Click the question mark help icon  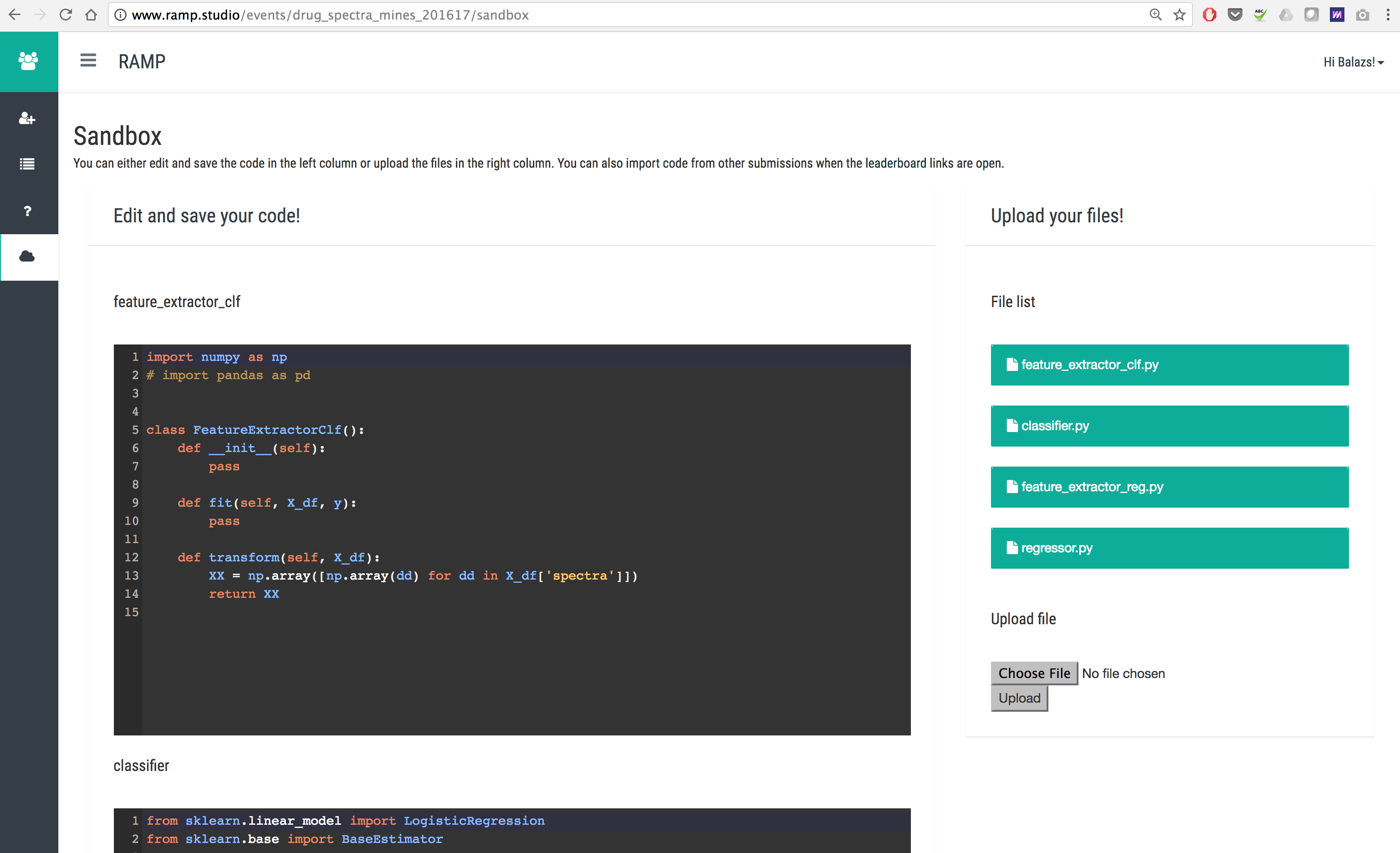coord(27,211)
